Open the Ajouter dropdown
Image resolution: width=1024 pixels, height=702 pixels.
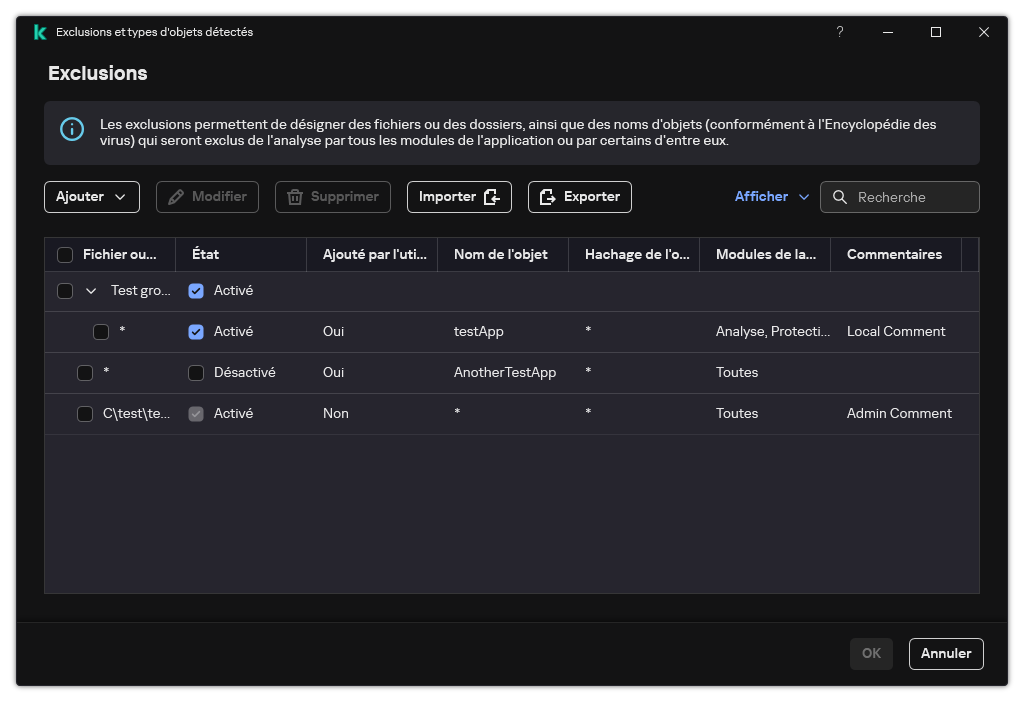(92, 197)
